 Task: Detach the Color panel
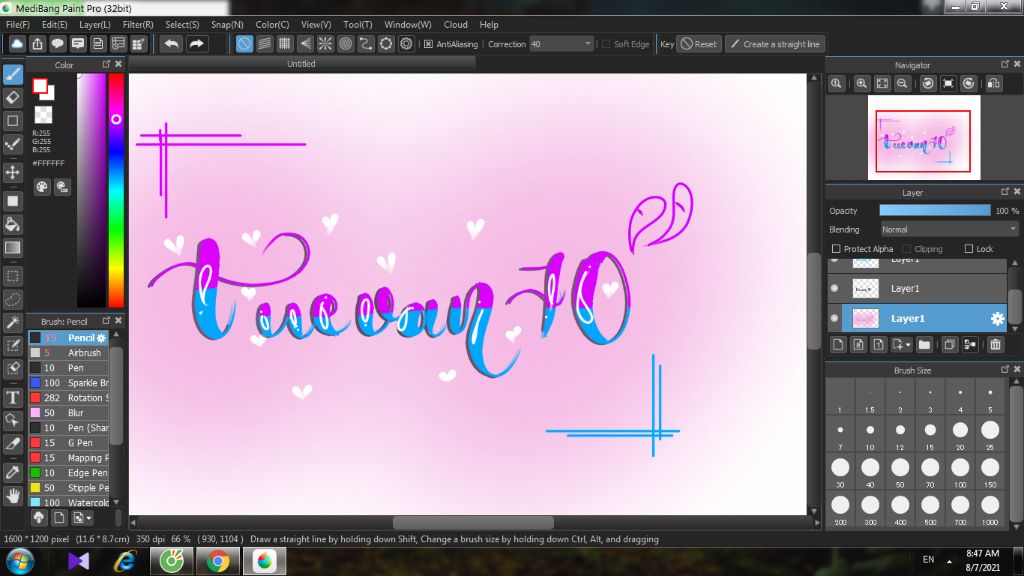(x=106, y=64)
